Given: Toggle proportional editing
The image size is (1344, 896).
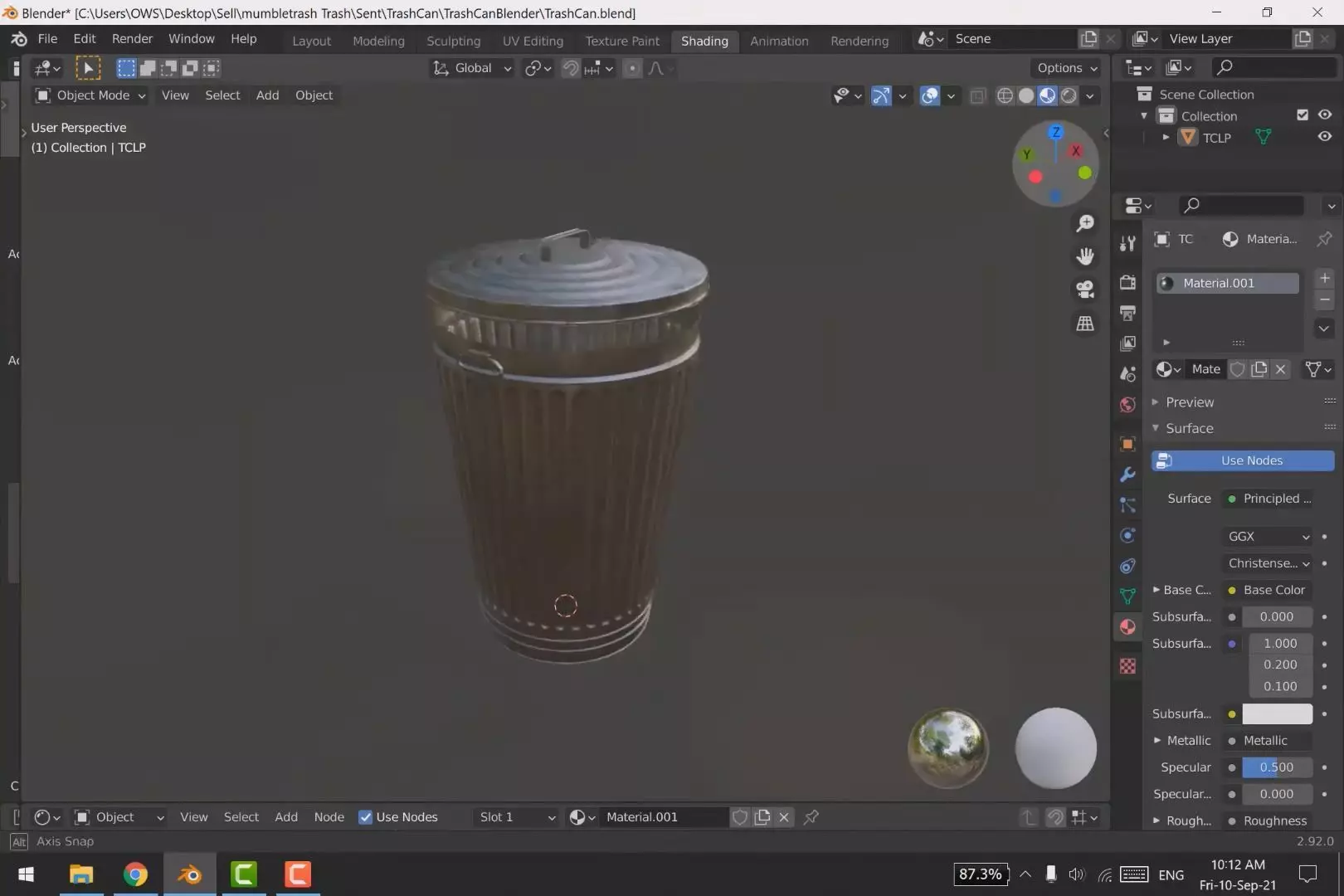Looking at the screenshot, I should (x=632, y=68).
